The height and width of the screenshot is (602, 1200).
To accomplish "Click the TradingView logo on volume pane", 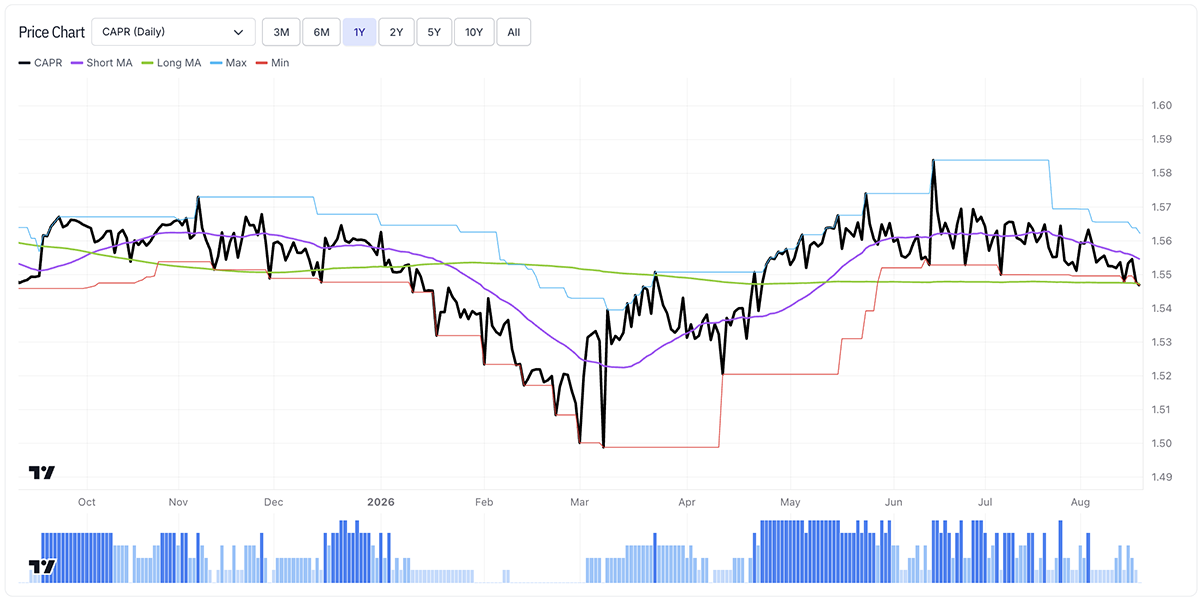I will (x=42, y=567).
